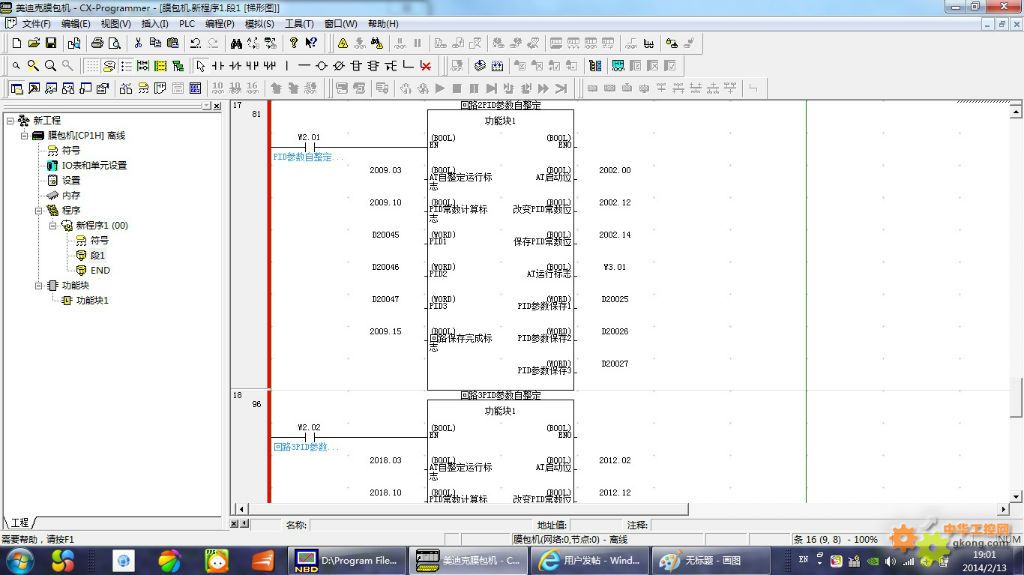1024x575 pixels.
Task: Insert a new closed contact
Action: [235, 66]
